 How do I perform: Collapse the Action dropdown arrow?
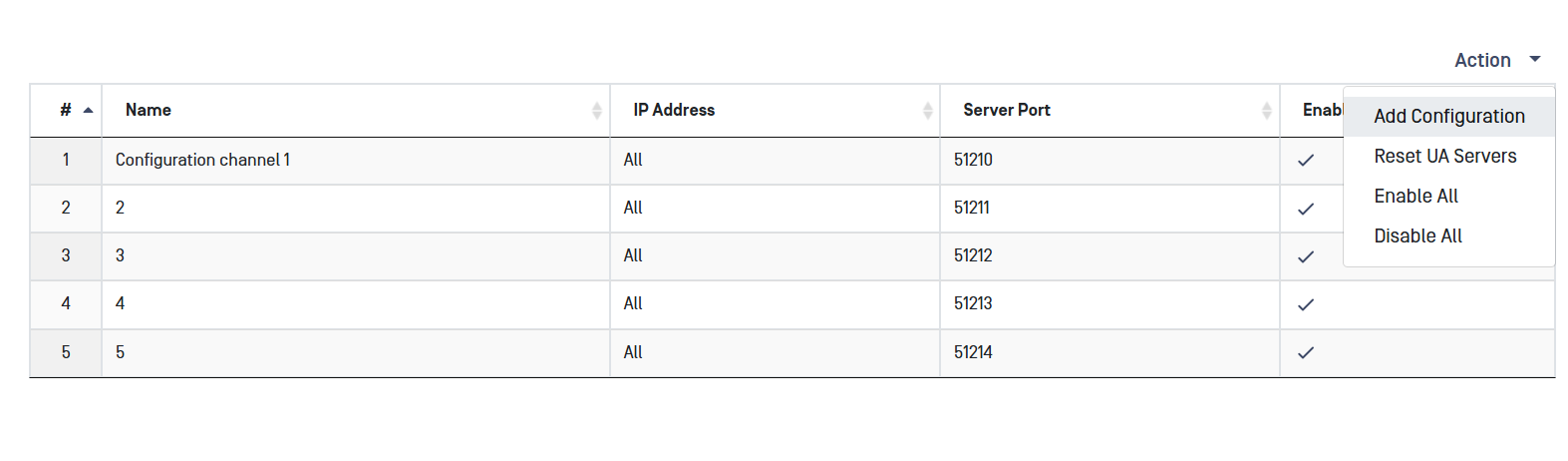click(1535, 60)
